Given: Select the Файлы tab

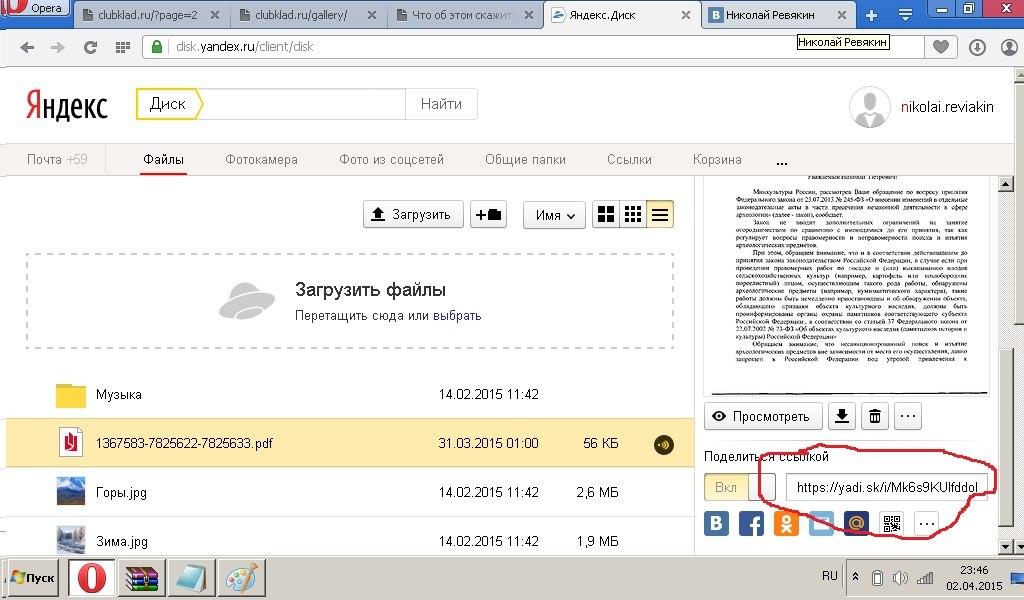Looking at the screenshot, I should tap(163, 159).
